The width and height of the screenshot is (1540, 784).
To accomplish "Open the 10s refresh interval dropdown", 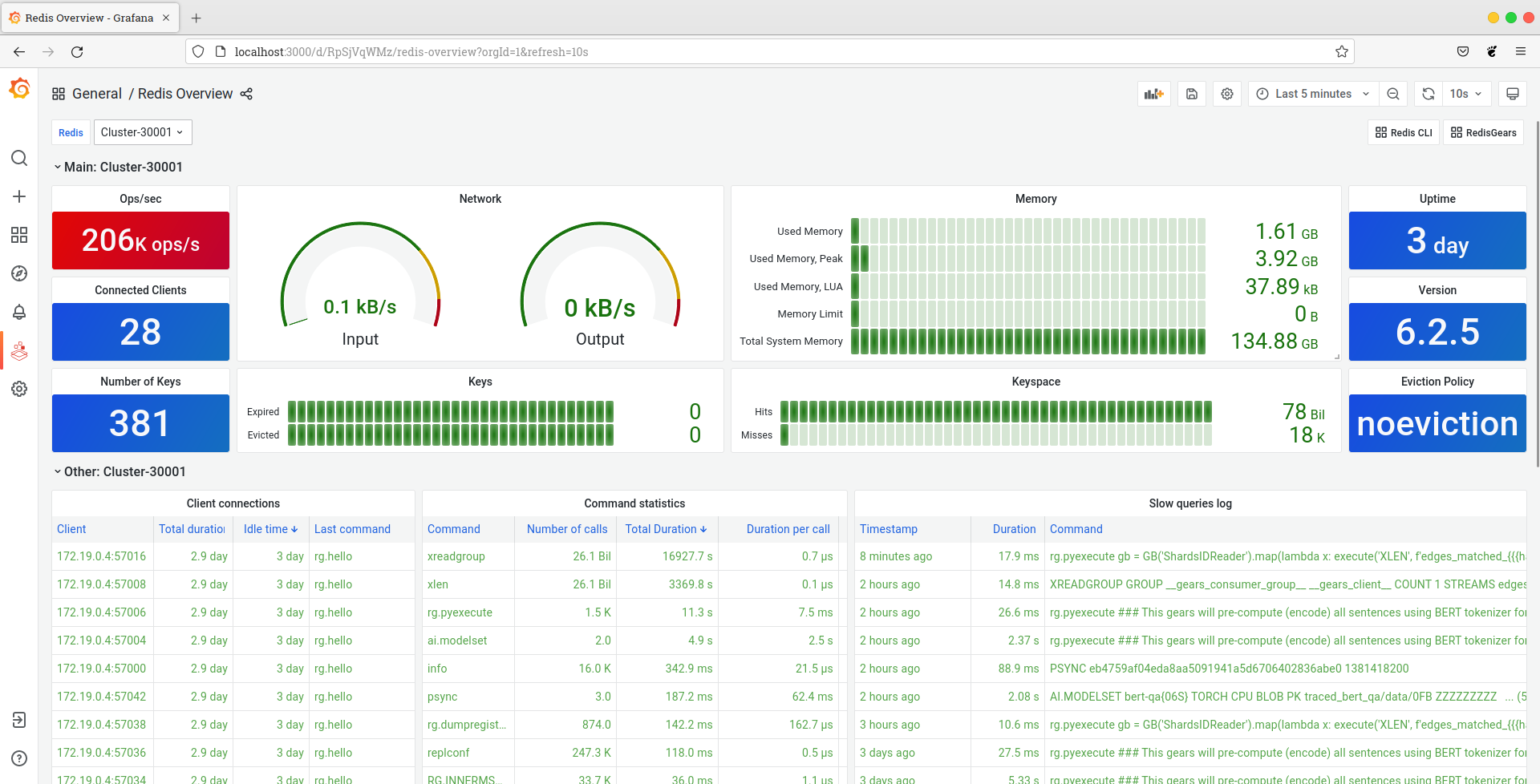I will [x=1466, y=94].
